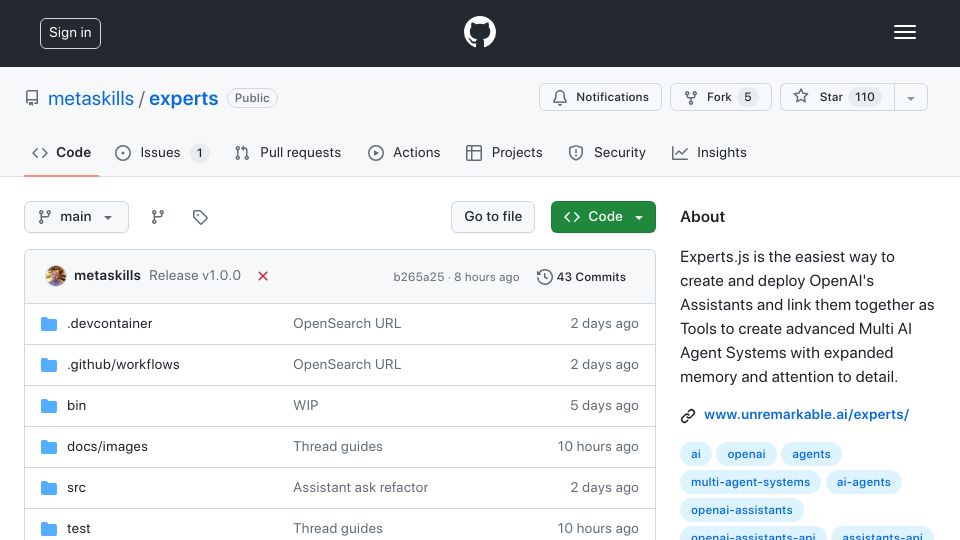Select the ai topic tag

(x=696, y=454)
